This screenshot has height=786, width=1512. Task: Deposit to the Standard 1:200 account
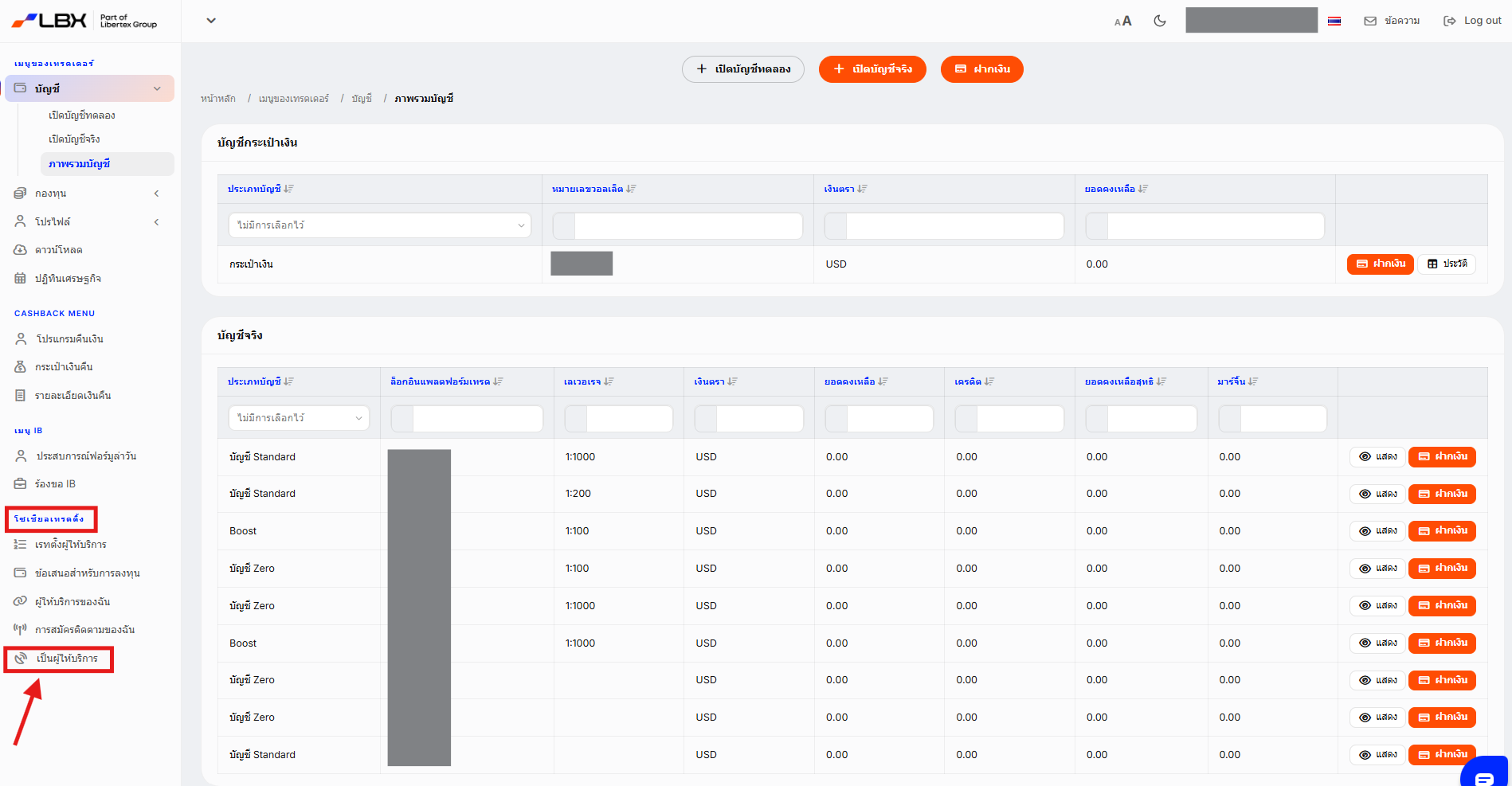pos(1443,494)
